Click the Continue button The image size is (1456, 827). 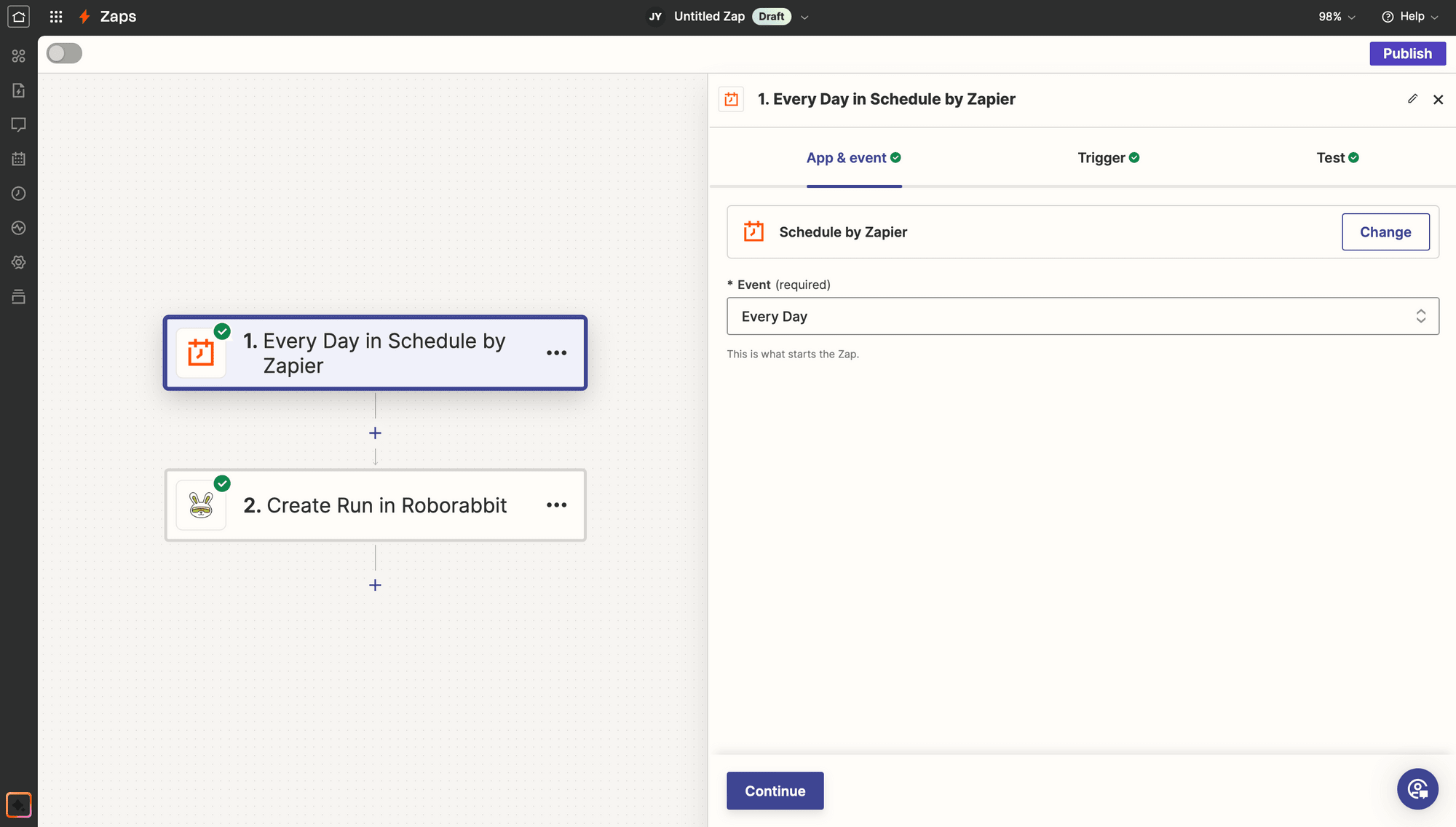tap(775, 790)
